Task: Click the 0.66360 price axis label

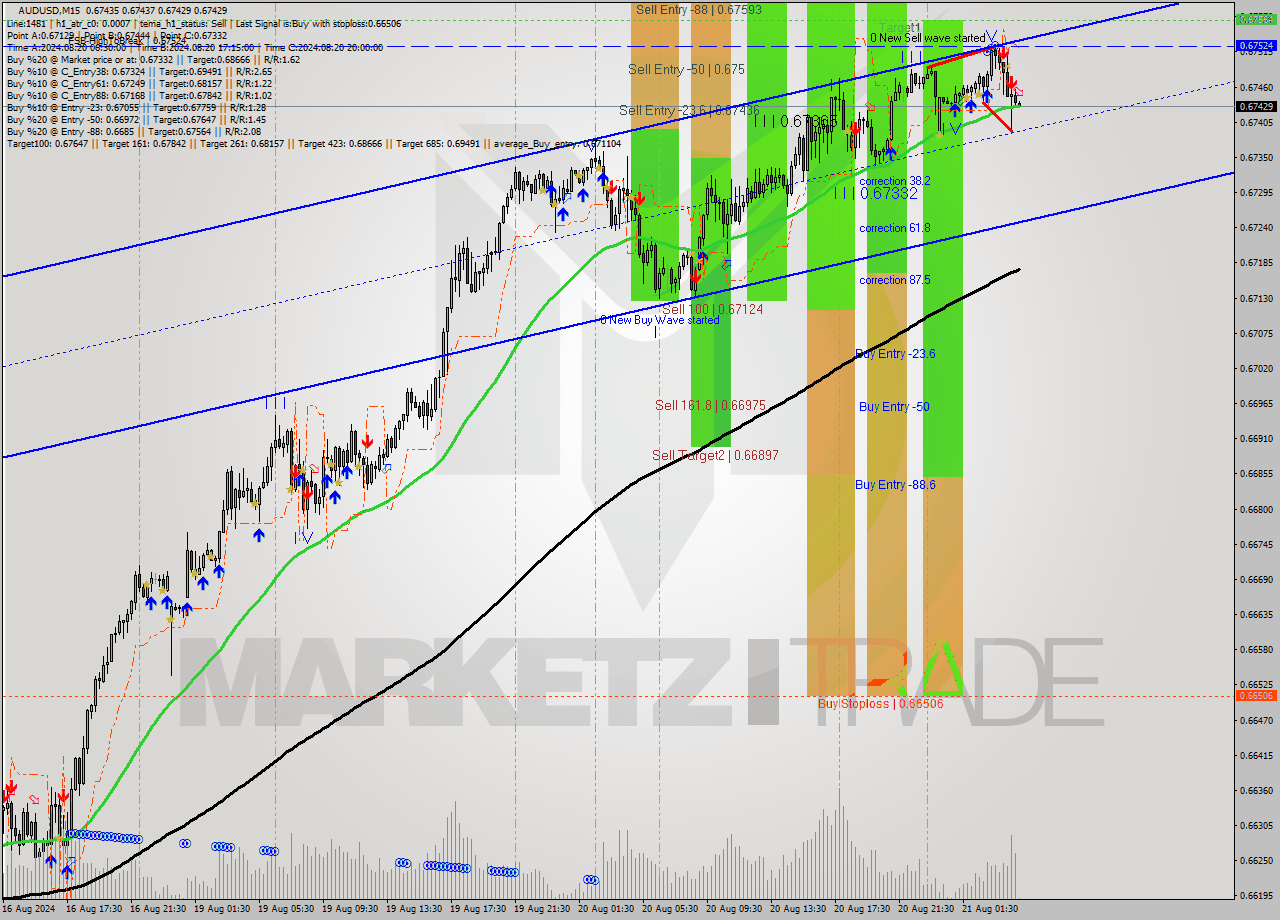Action: [1256, 790]
